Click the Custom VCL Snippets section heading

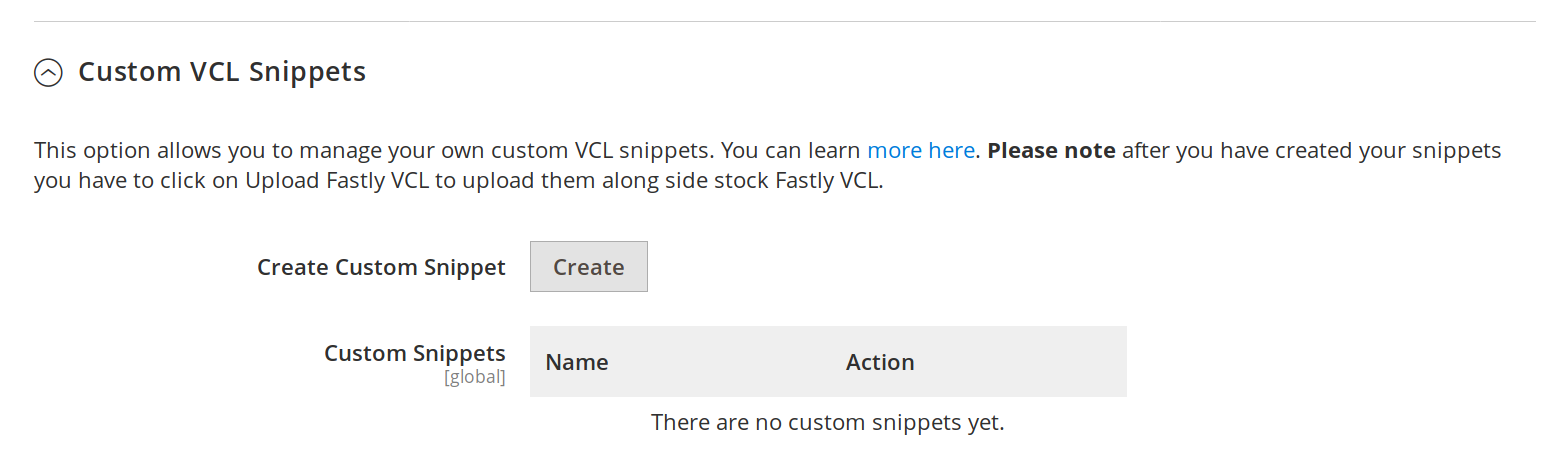click(x=221, y=72)
